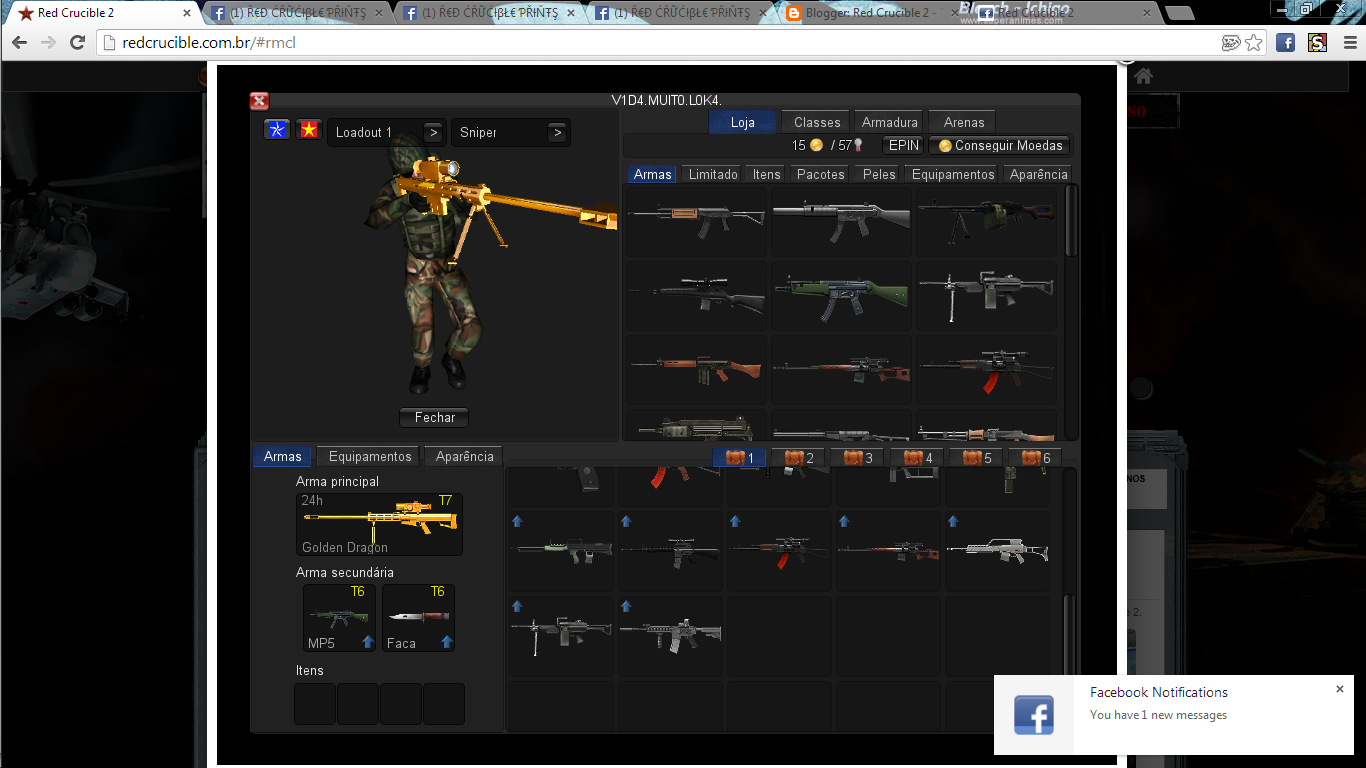The height and width of the screenshot is (768, 1366).
Task: Select inventory scoped rifle with red magazine
Action: tap(779, 551)
